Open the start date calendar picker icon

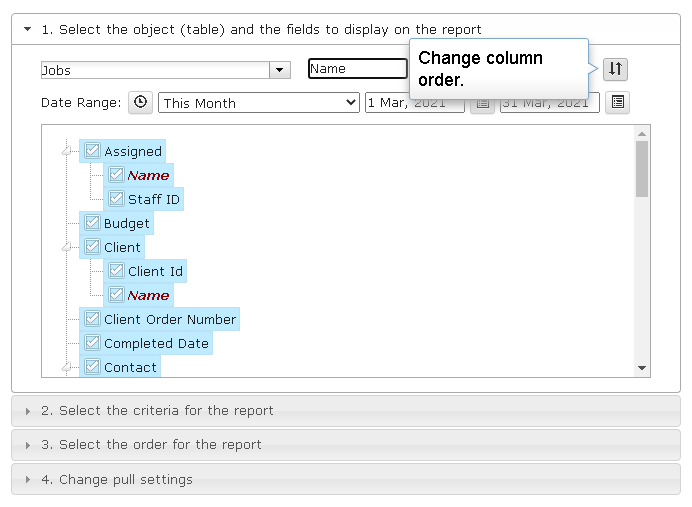coord(482,103)
